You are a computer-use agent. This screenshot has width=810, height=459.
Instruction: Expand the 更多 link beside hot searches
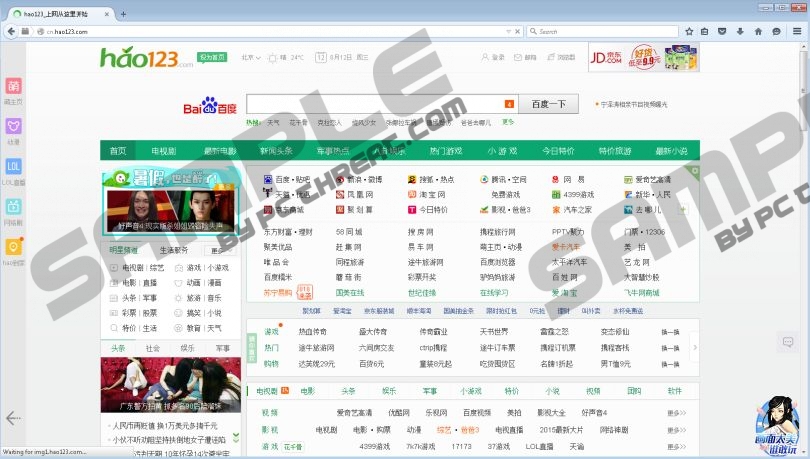508,122
